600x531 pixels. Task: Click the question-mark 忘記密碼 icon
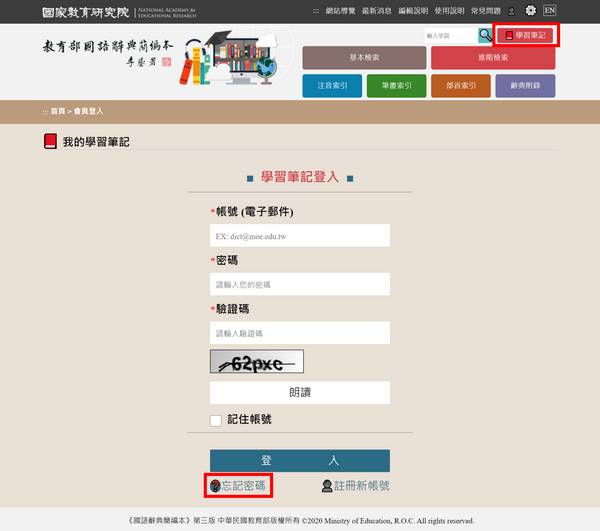click(215, 486)
